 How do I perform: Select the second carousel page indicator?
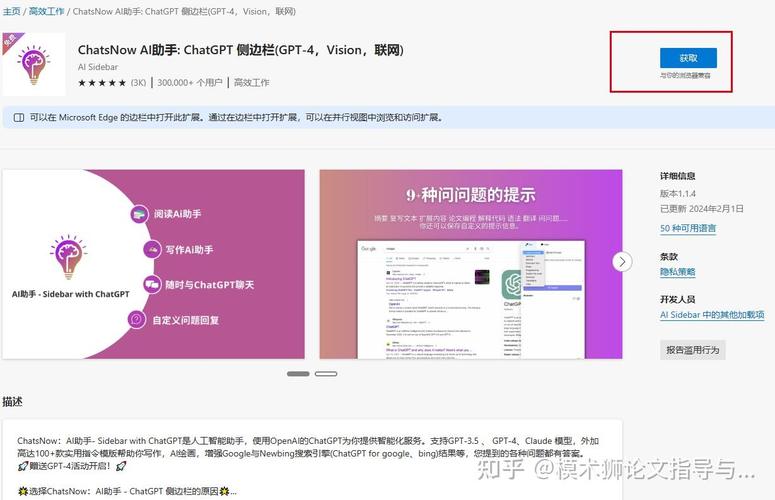(326, 374)
